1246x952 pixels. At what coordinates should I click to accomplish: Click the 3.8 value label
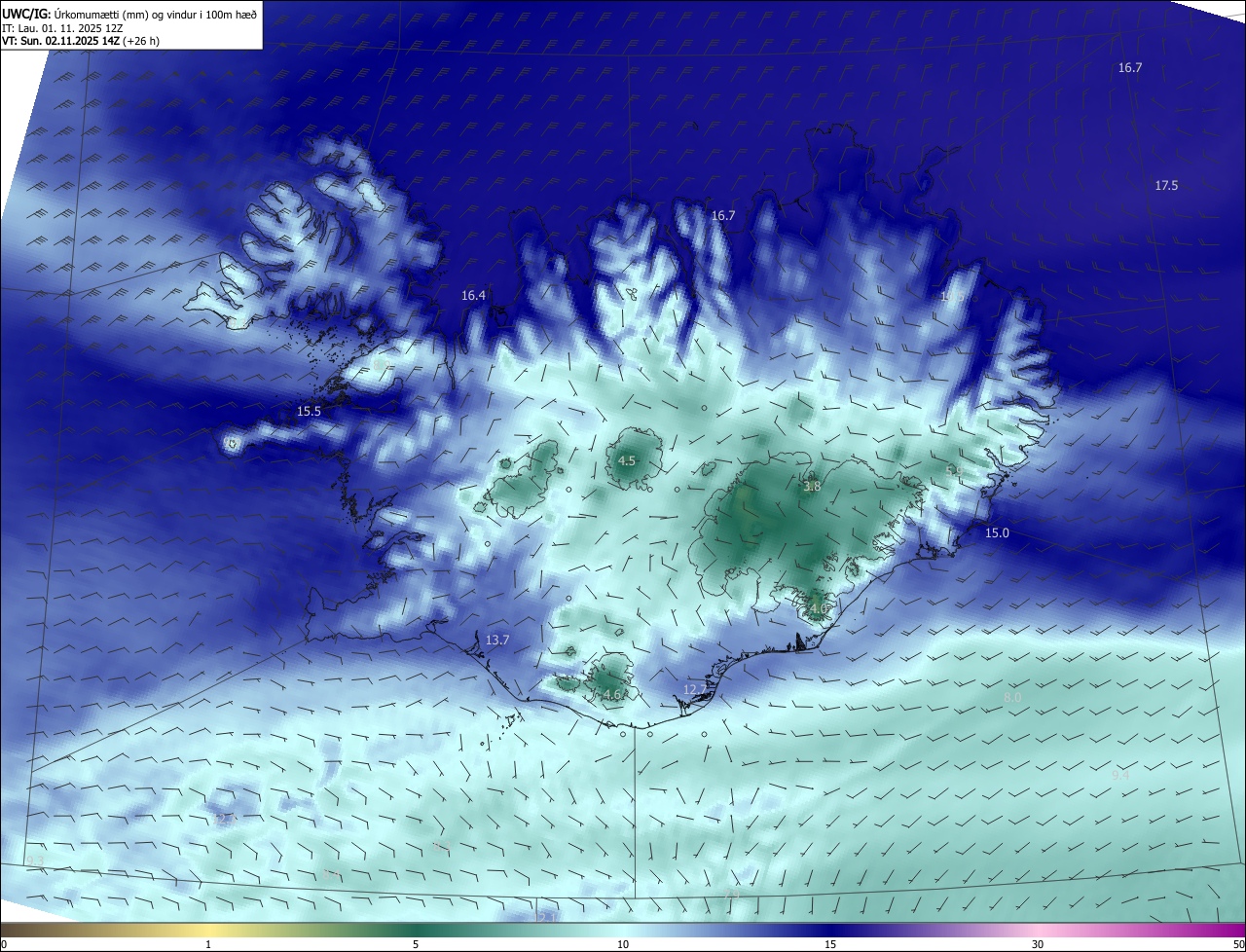click(812, 486)
